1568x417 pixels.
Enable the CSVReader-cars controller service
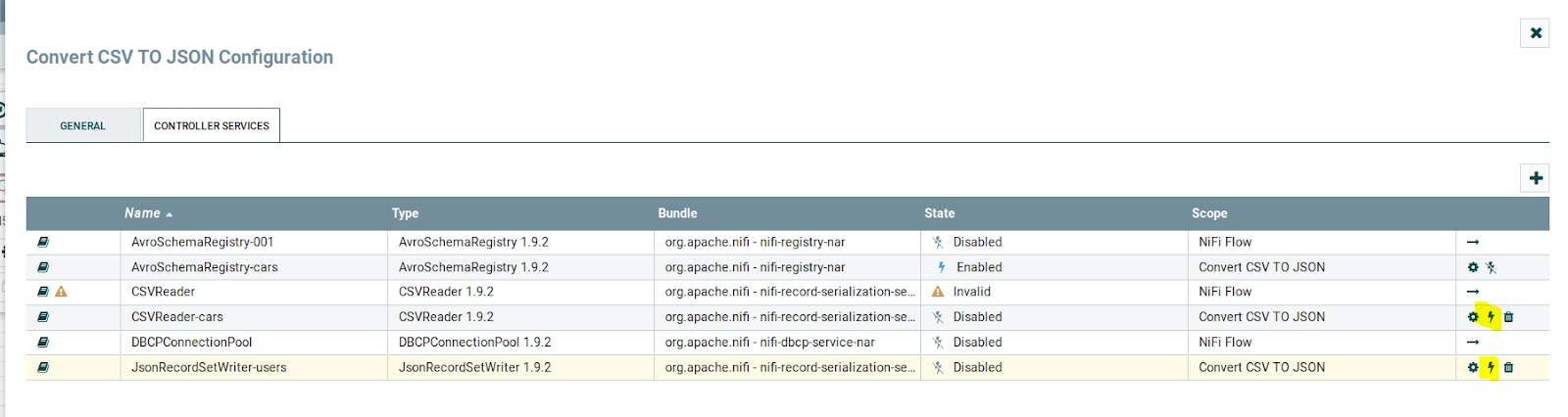click(x=1491, y=317)
